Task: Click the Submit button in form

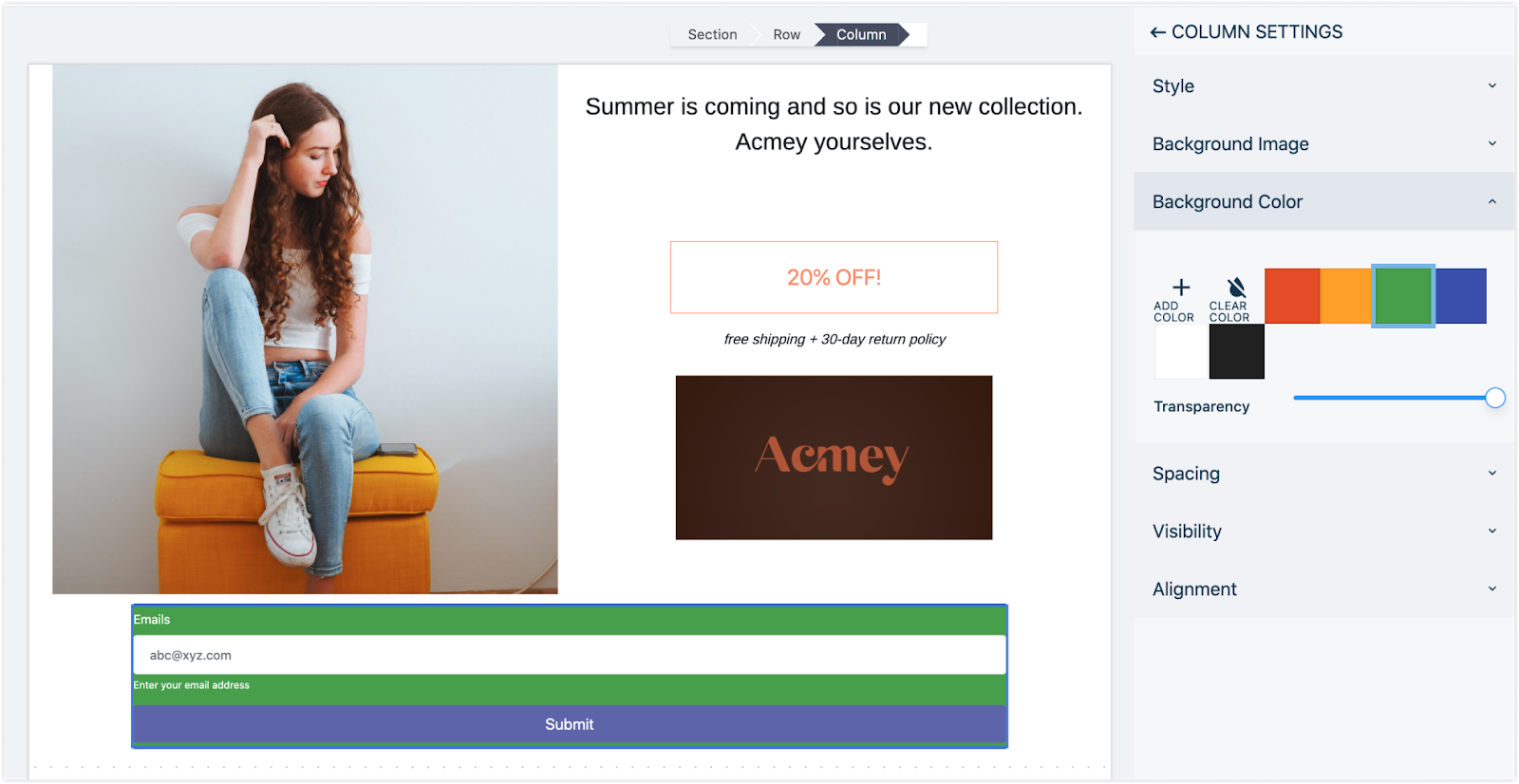Action: [x=570, y=724]
